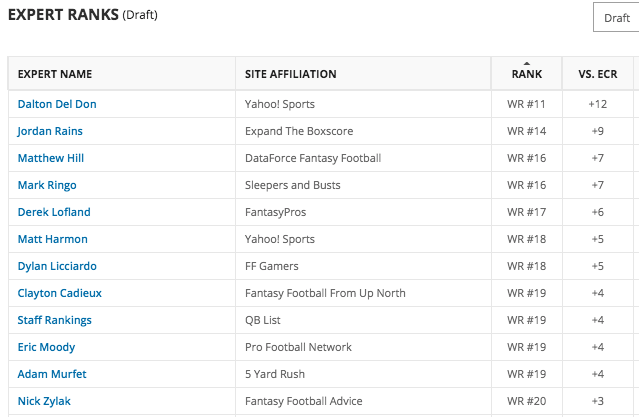The image size is (639, 417).
Task: Open Jordan Rains expert link
Action: (x=50, y=131)
